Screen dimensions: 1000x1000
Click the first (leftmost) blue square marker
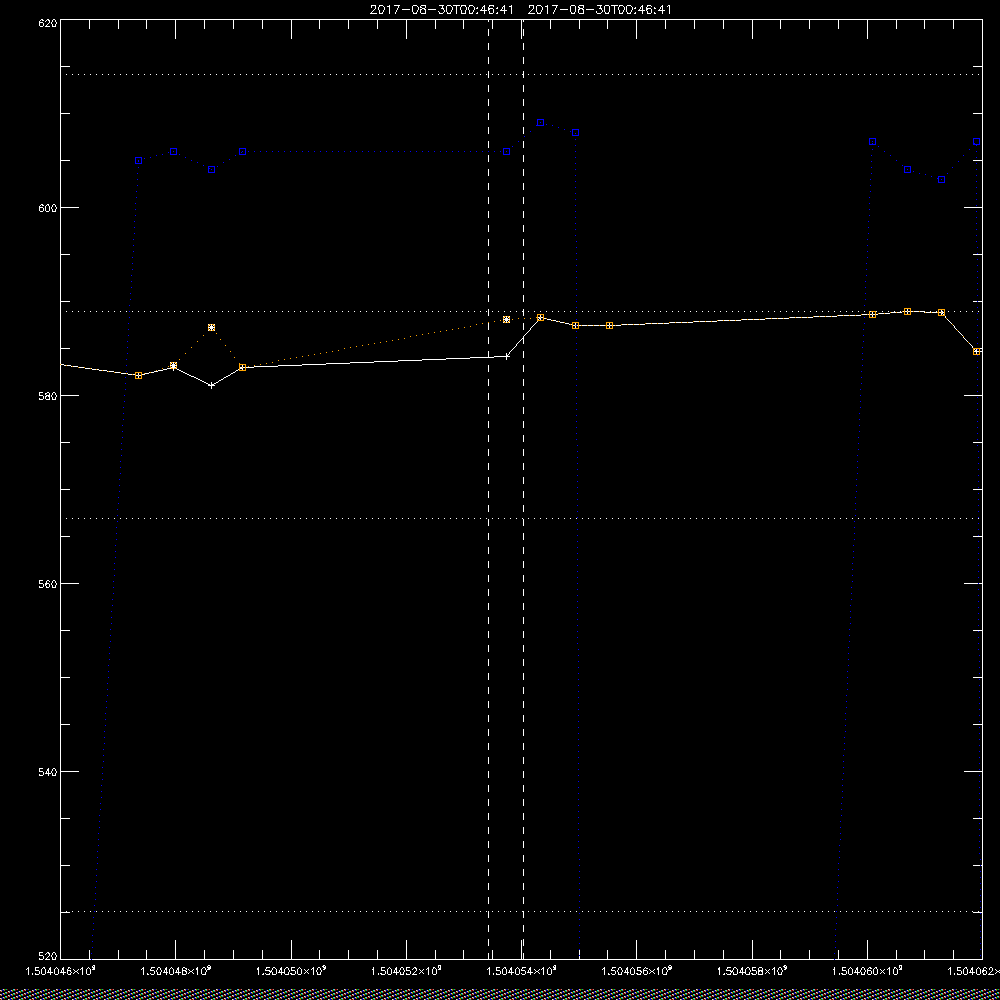tap(138, 161)
